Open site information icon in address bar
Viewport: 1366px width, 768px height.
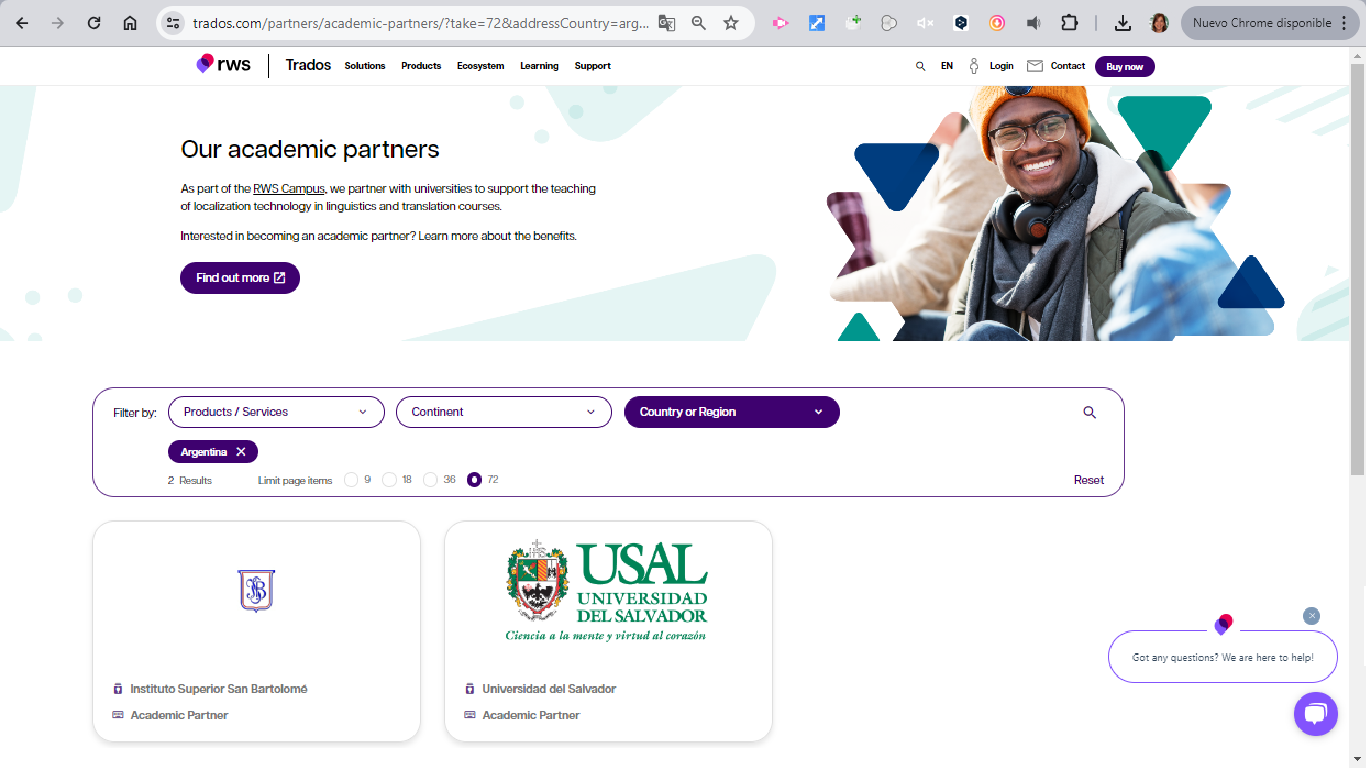tap(173, 23)
